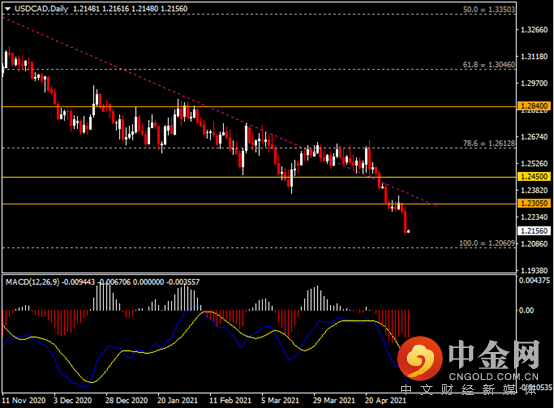Click the 1.32660 price scale value
This screenshot has width=554, height=408.
tap(534, 30)
